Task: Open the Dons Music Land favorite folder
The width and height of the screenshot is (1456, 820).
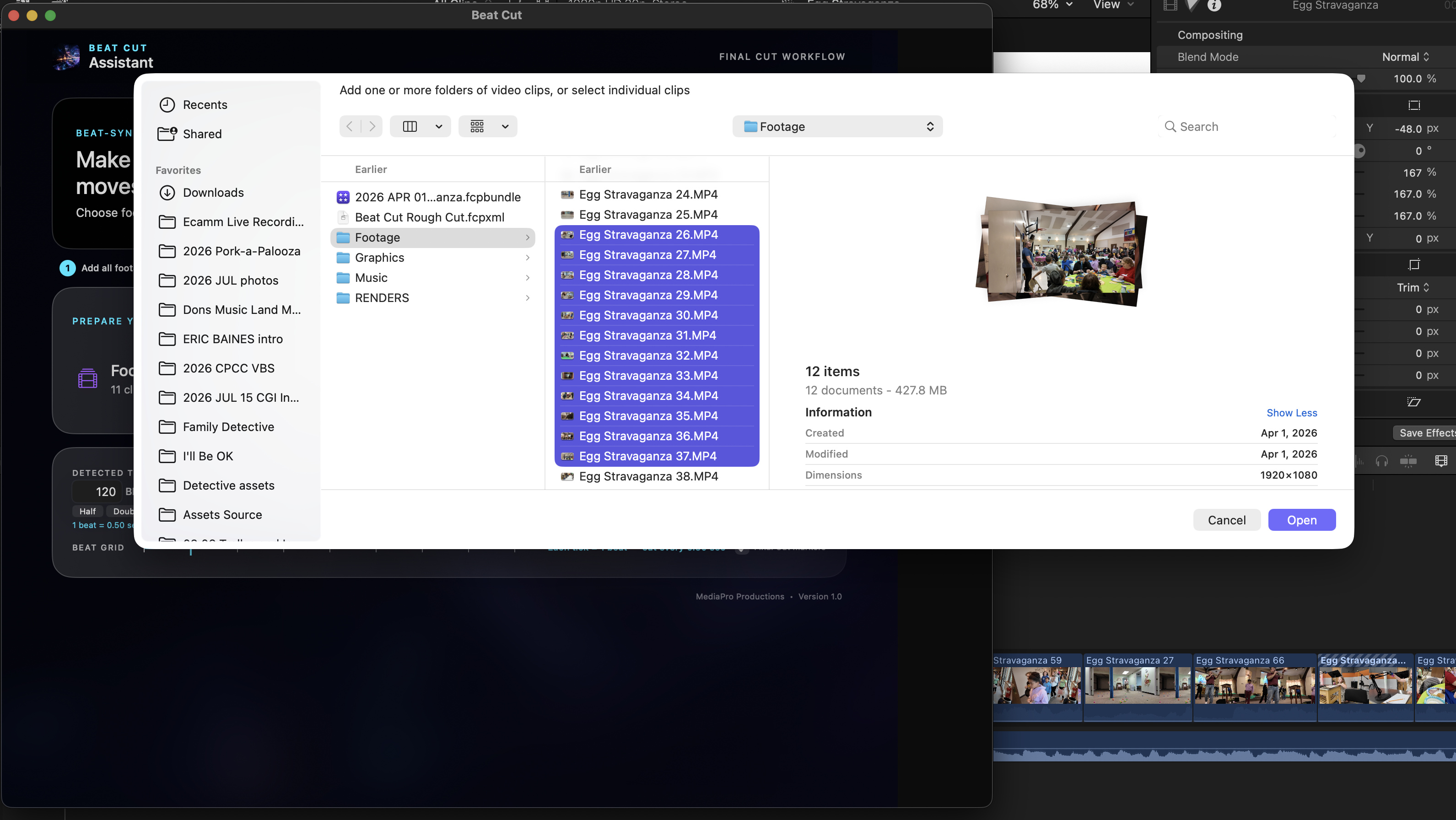Action: point(230,310)
